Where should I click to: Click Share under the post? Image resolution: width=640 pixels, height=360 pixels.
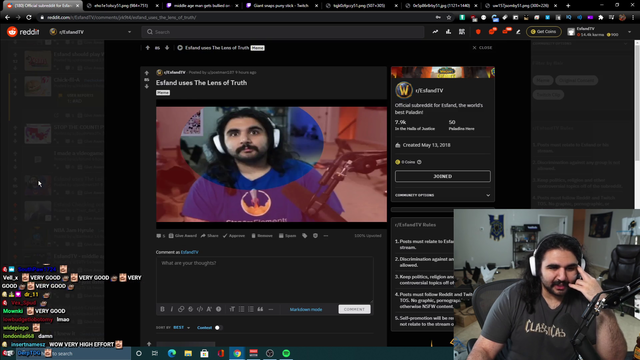point(210,236)
